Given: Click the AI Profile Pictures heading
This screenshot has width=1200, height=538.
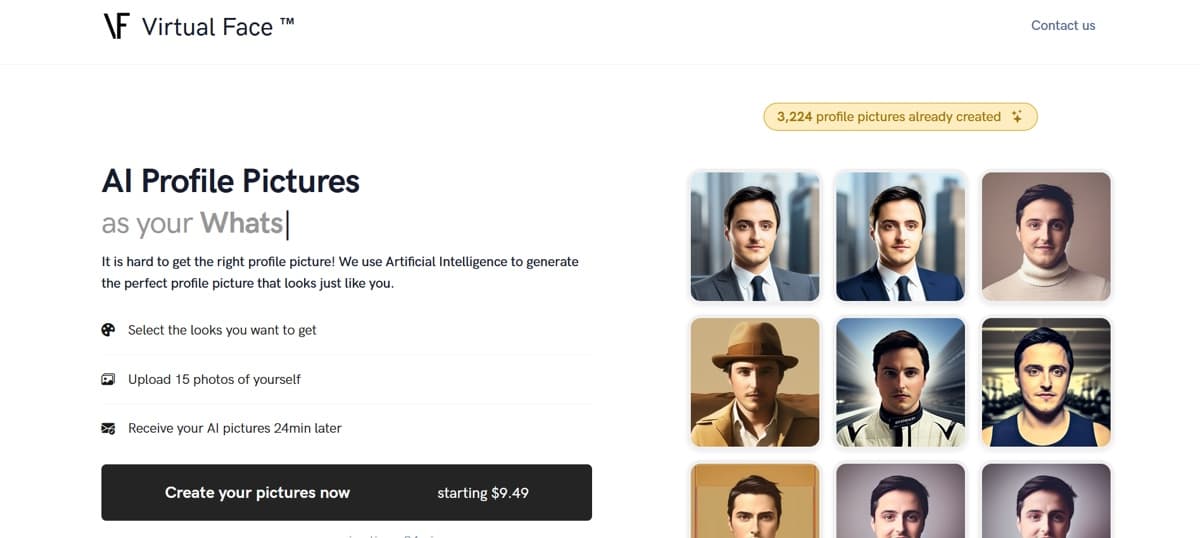Looking at the screenshot, I should (x=231, y=181).
